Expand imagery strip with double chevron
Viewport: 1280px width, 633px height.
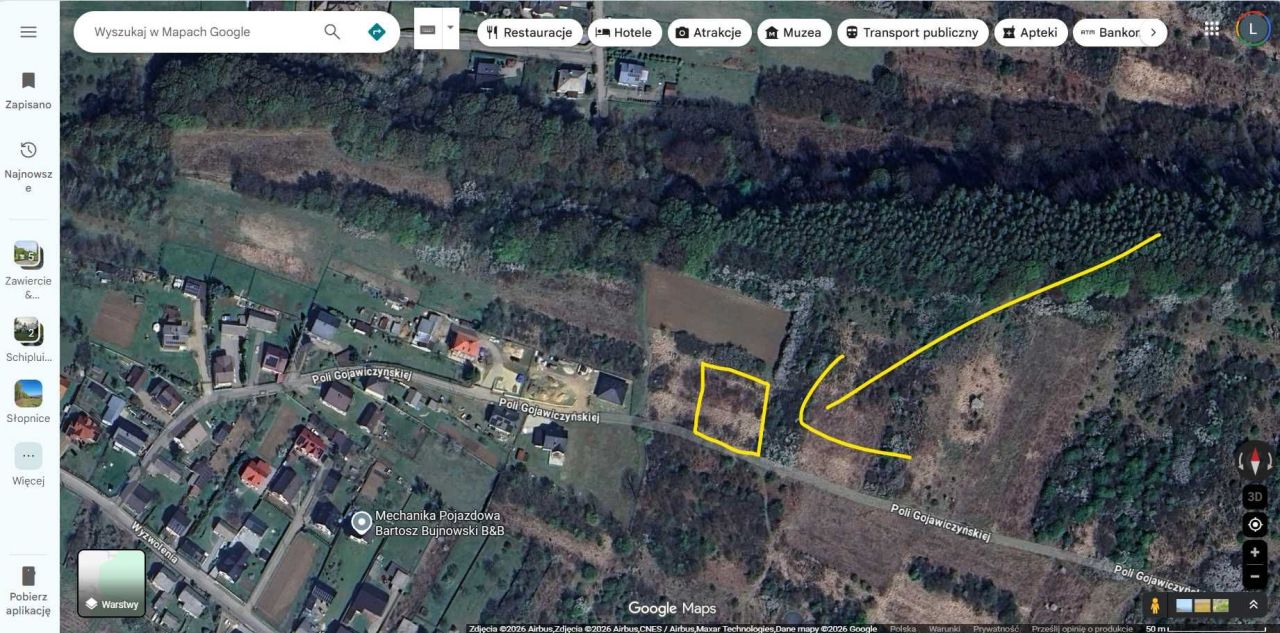(1253, 605)
